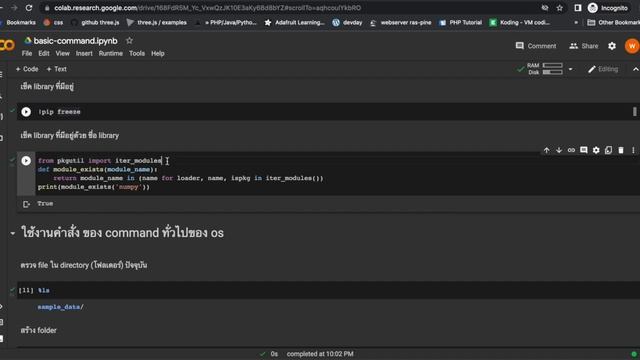This screenshot has width=640, height=360.
Task: Move the selected cell down
Action: point(559,150)
